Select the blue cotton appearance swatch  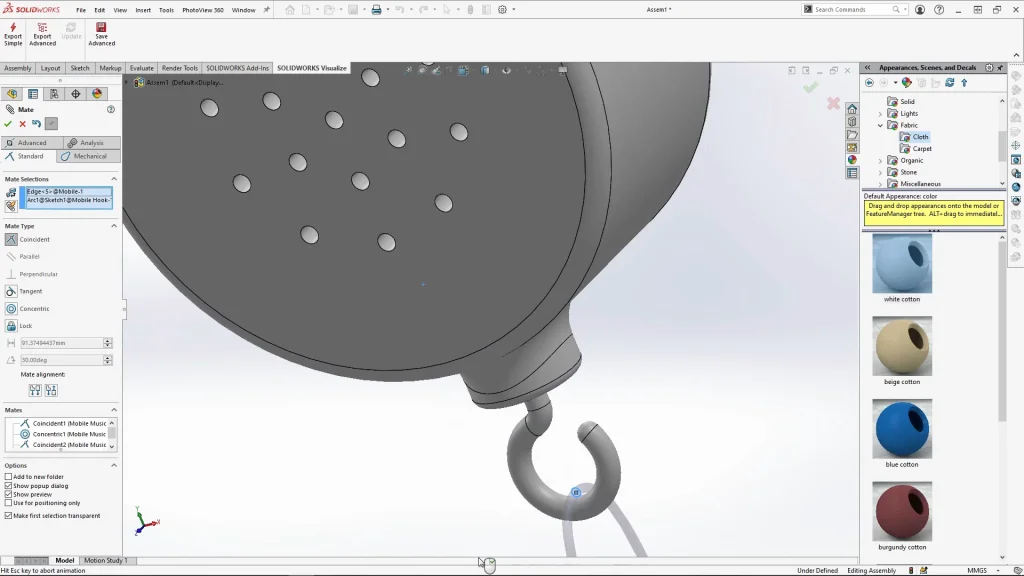tap(902, 429)
